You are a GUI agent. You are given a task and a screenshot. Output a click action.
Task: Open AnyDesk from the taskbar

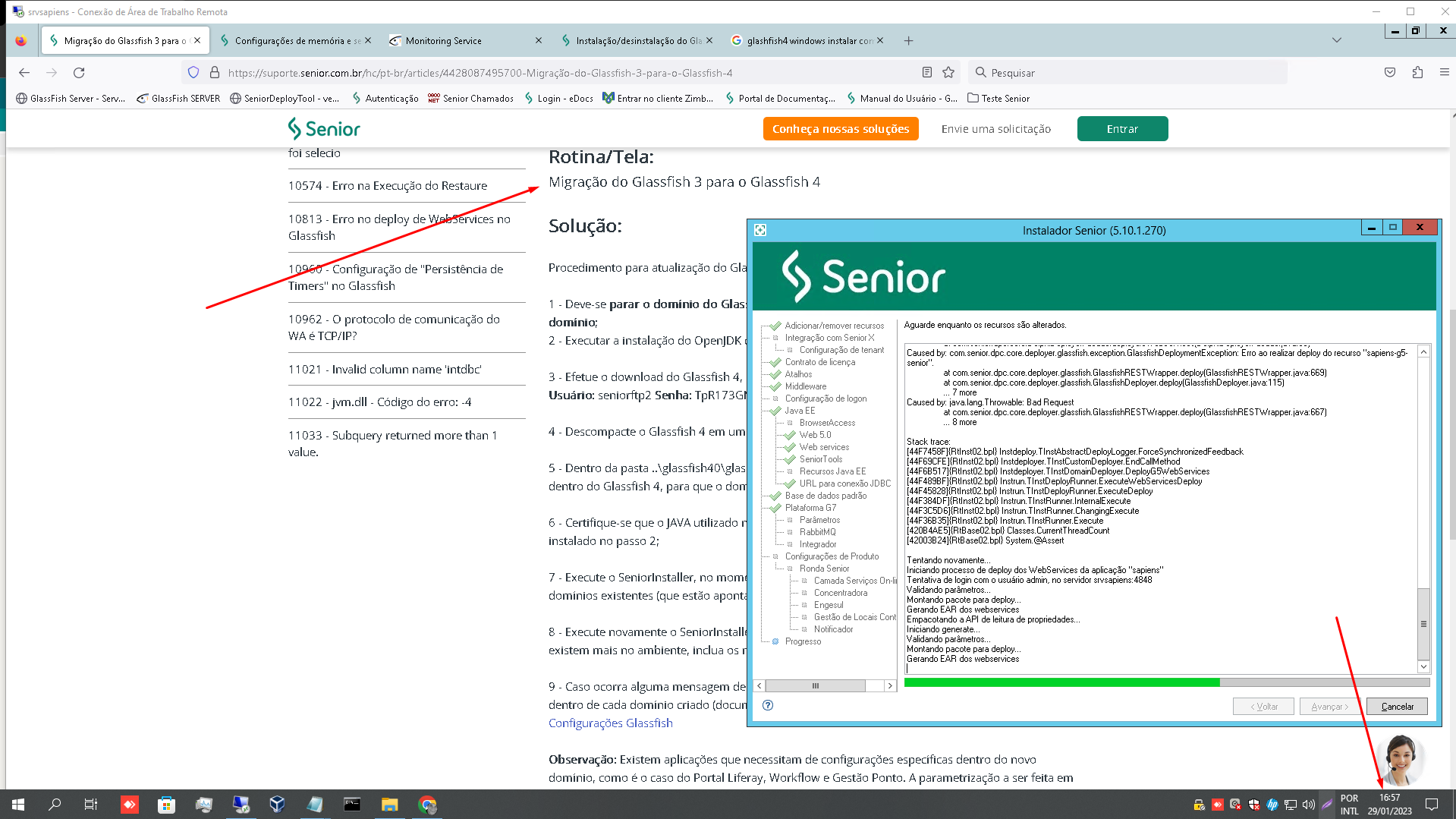pyautogui.click(x=130, y=805)
